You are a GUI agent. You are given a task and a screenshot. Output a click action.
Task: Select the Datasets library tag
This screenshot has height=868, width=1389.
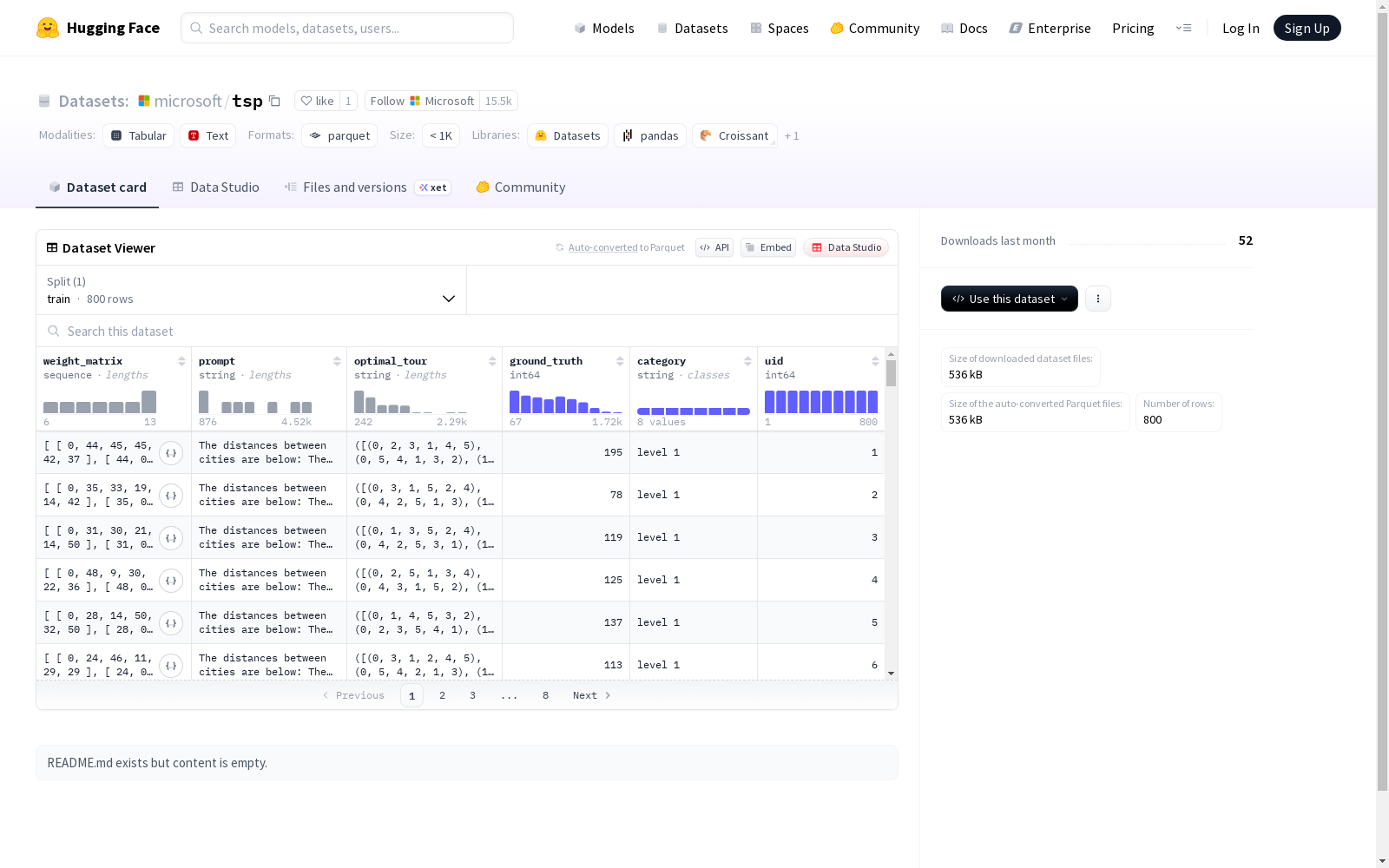(x=568, y=135)
